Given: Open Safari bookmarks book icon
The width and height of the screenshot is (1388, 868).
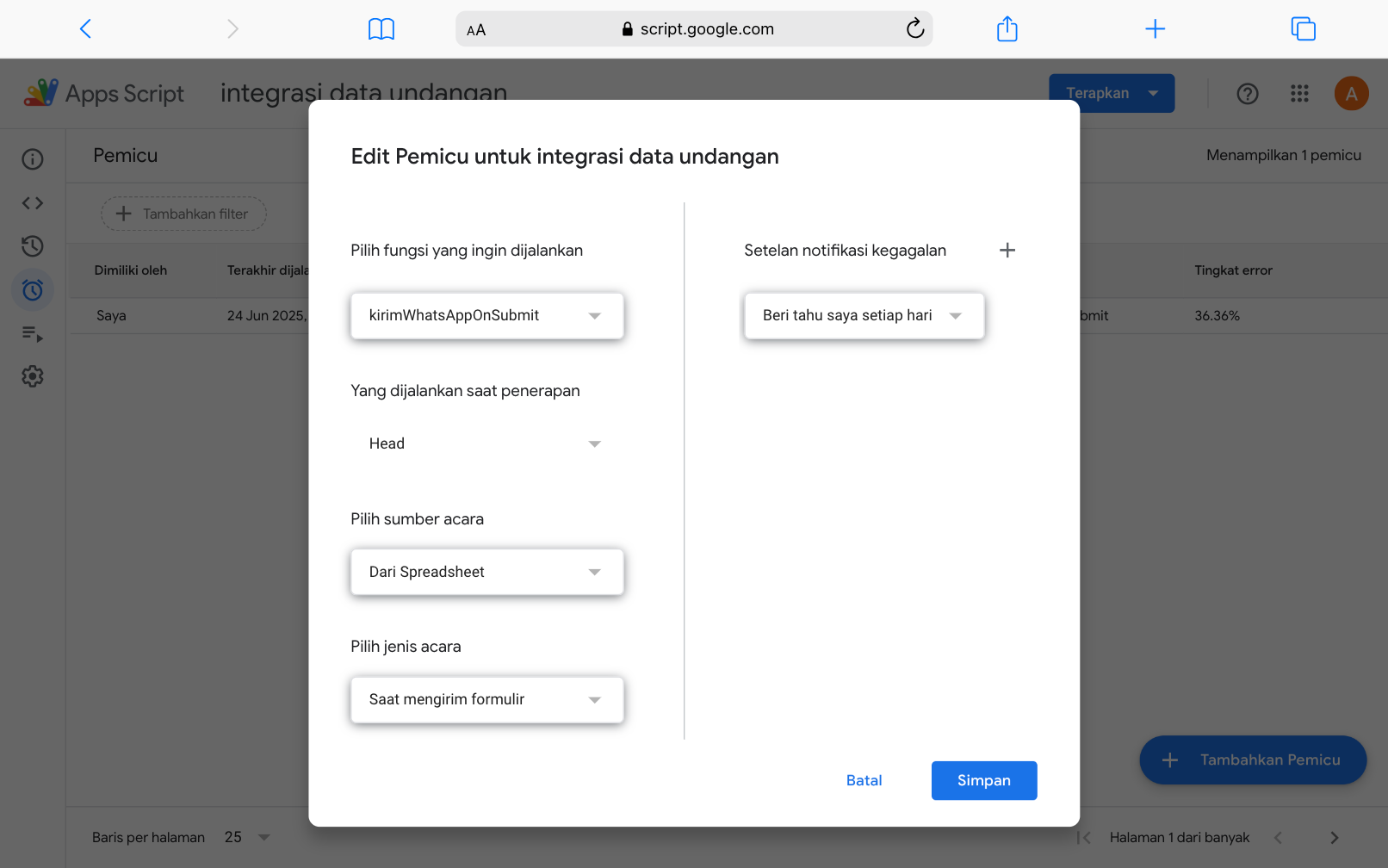Looking at the screenshot, I should [x=381, y=29].
